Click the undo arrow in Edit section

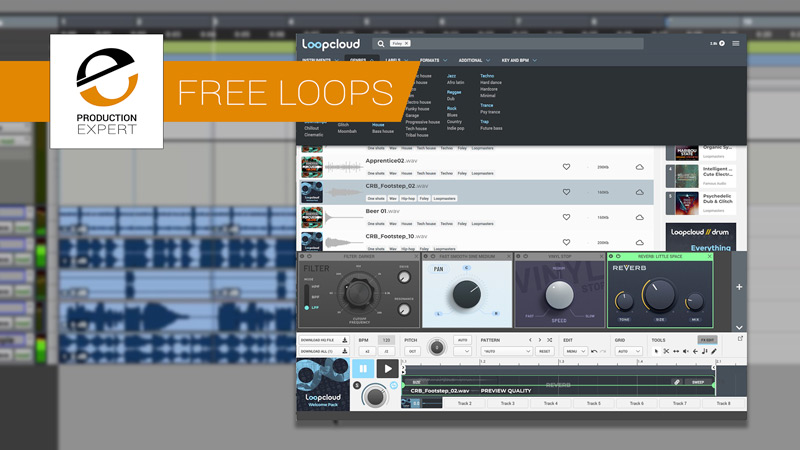(x=594, y=351)
